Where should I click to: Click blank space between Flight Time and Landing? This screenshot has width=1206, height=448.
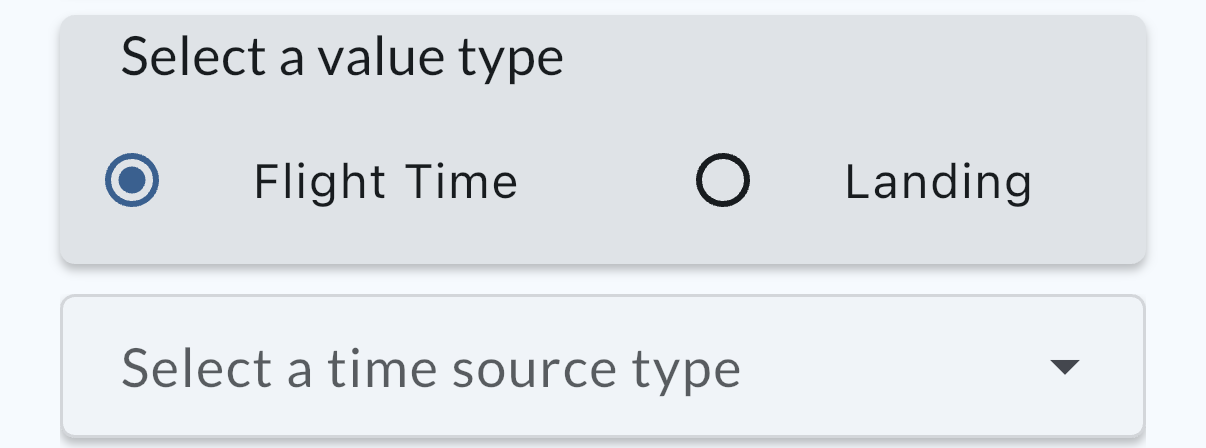tap(605, 182)
